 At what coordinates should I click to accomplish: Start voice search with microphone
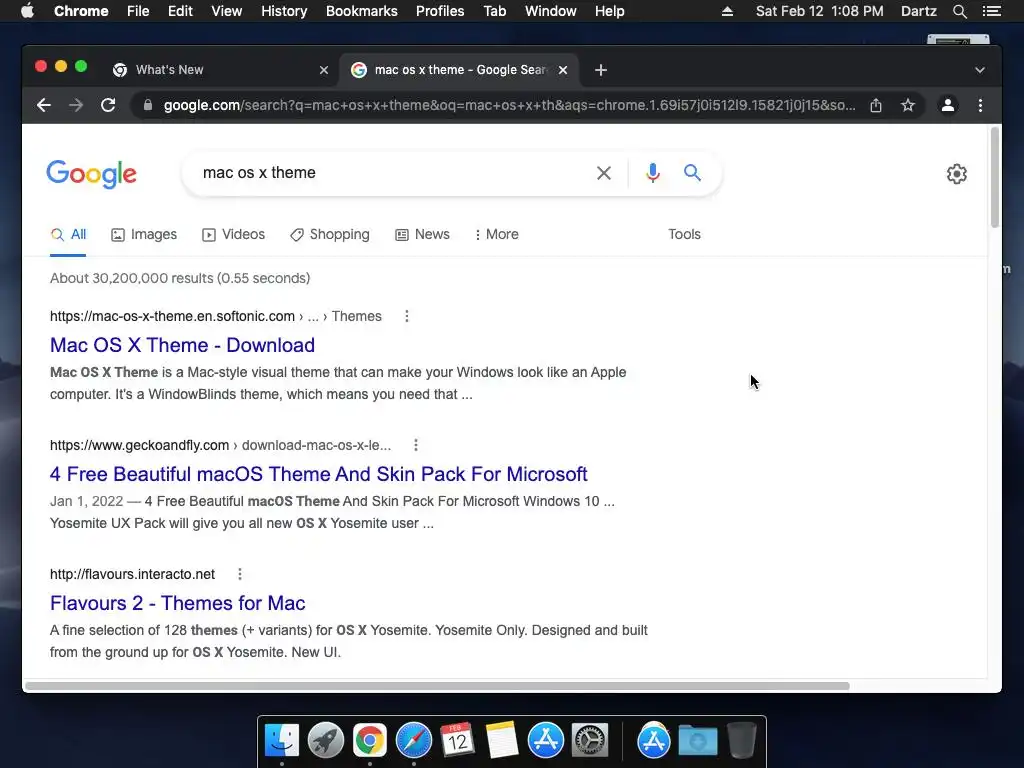coord(652,173)
